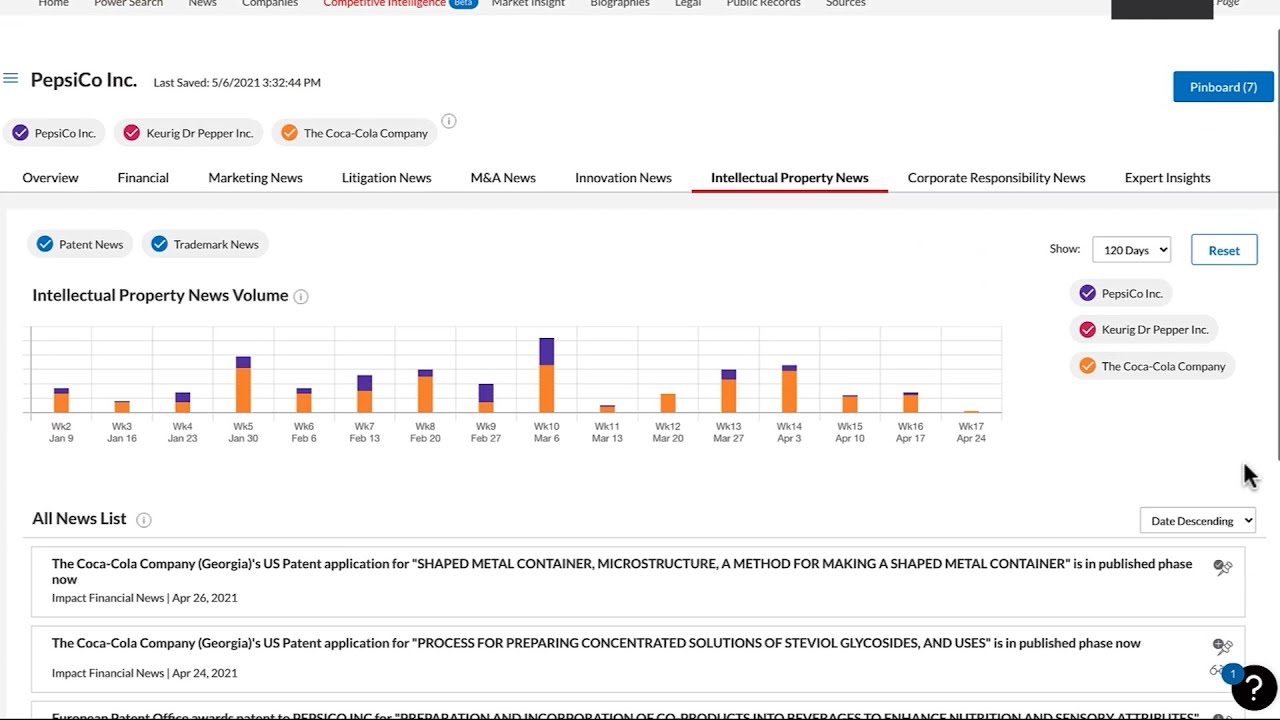Open Steviol Glycosides patent article
1280x720 pixels.
(x=596, y=643)
